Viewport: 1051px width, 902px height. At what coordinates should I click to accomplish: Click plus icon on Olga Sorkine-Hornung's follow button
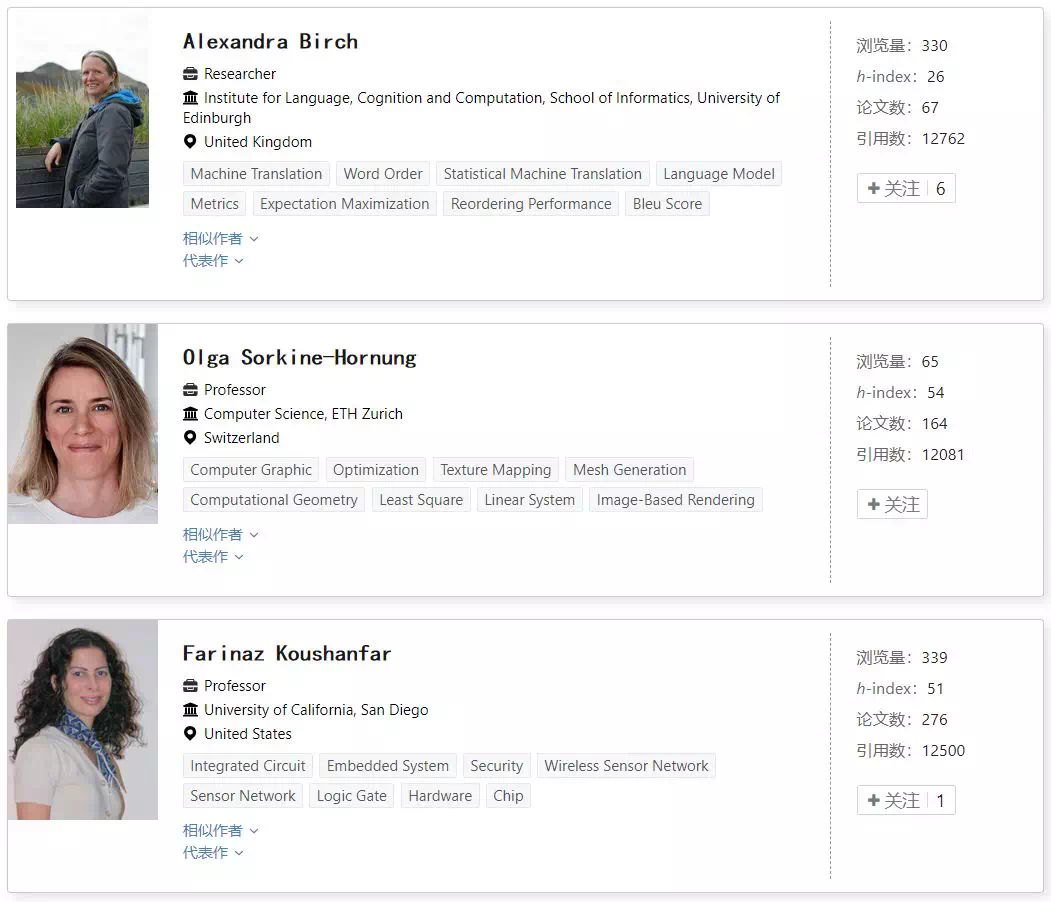pyautogui.click(x=873, y=504)
